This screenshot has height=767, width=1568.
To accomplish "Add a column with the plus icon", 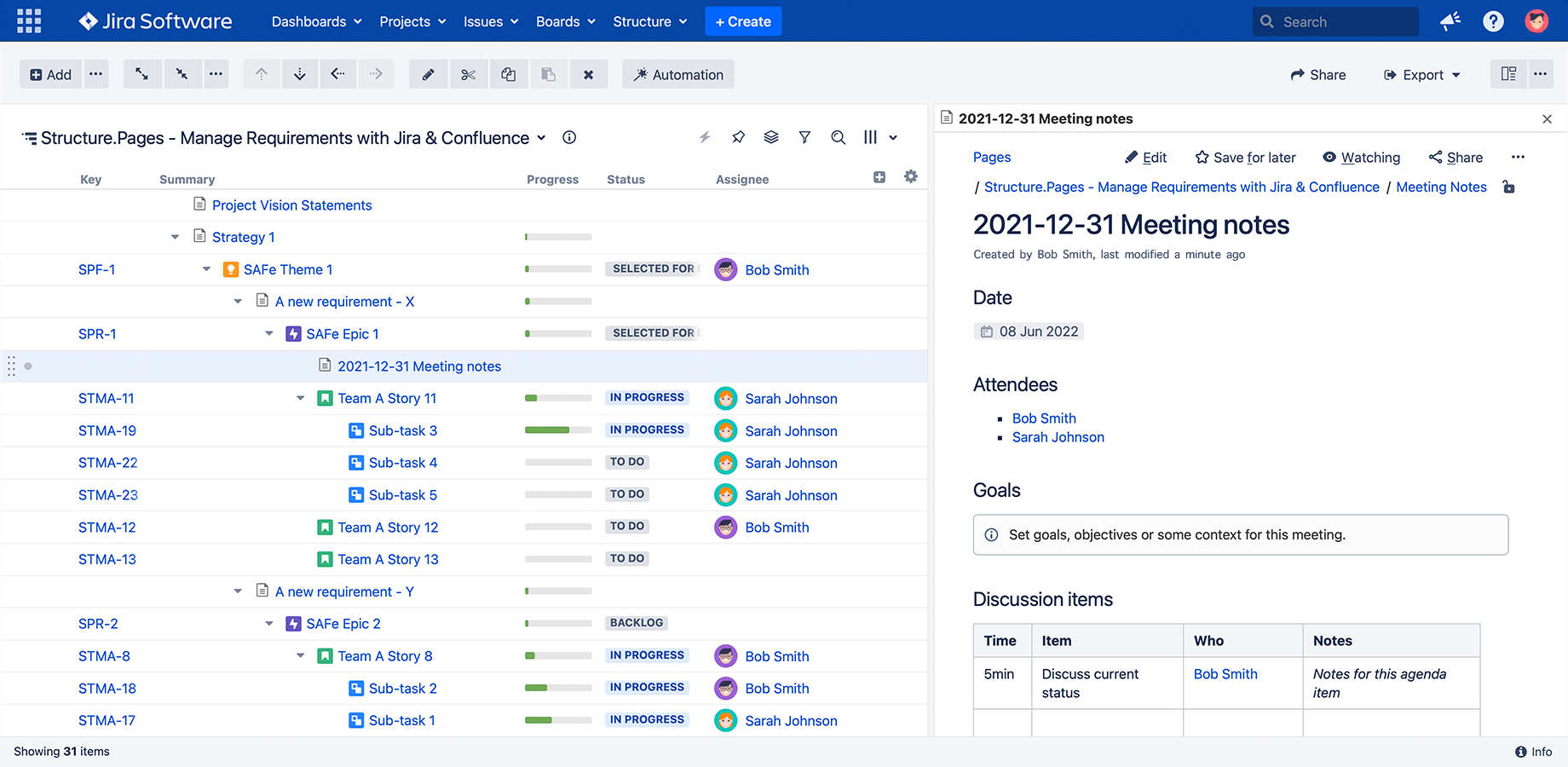I will click(879, 177).
